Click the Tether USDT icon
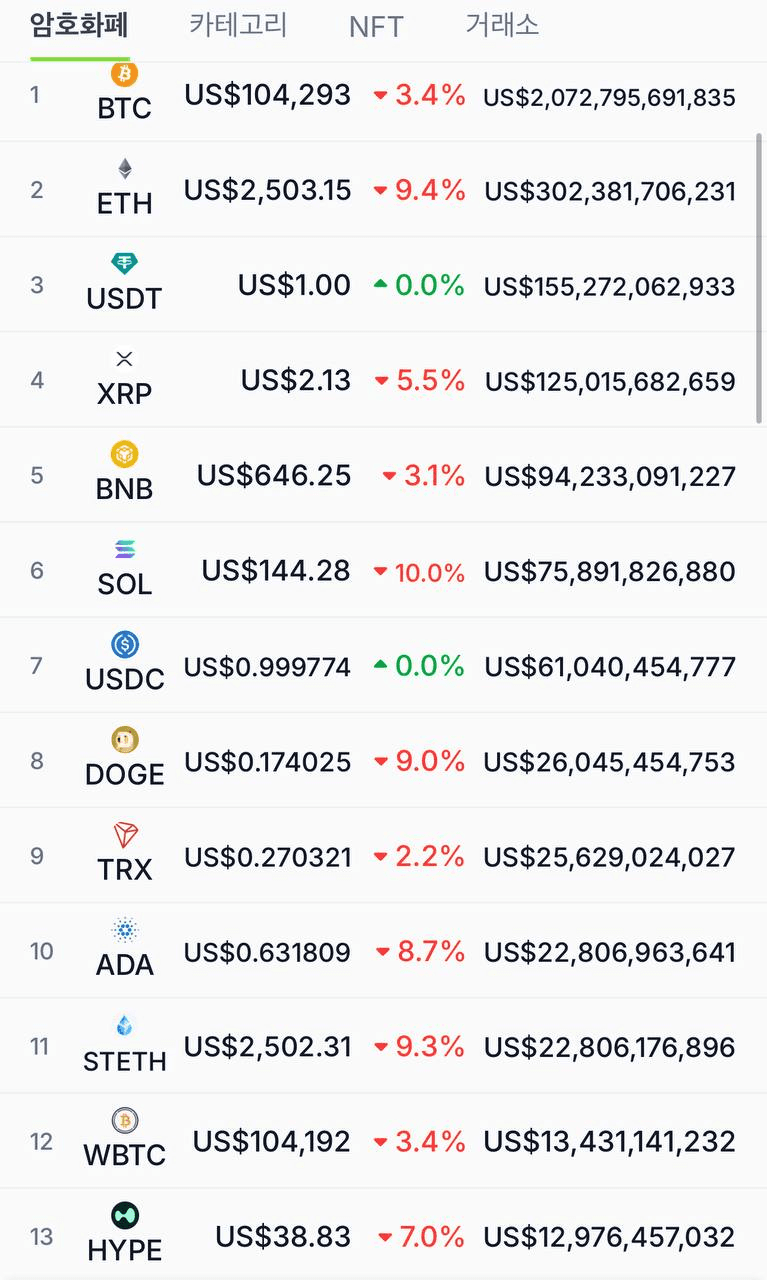 [125, 264]
